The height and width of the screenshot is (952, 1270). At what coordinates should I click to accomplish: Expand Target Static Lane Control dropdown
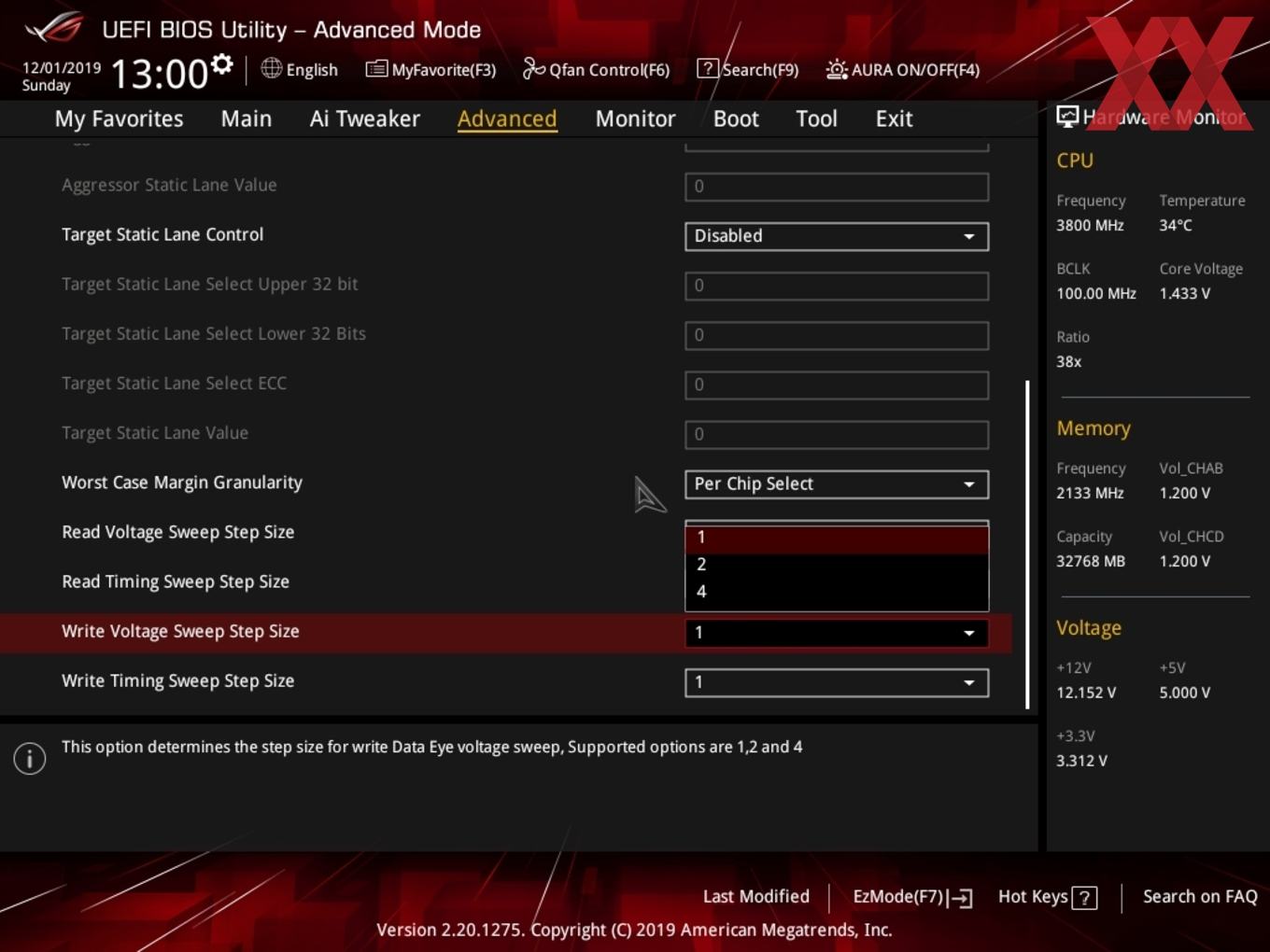[837, 236]
